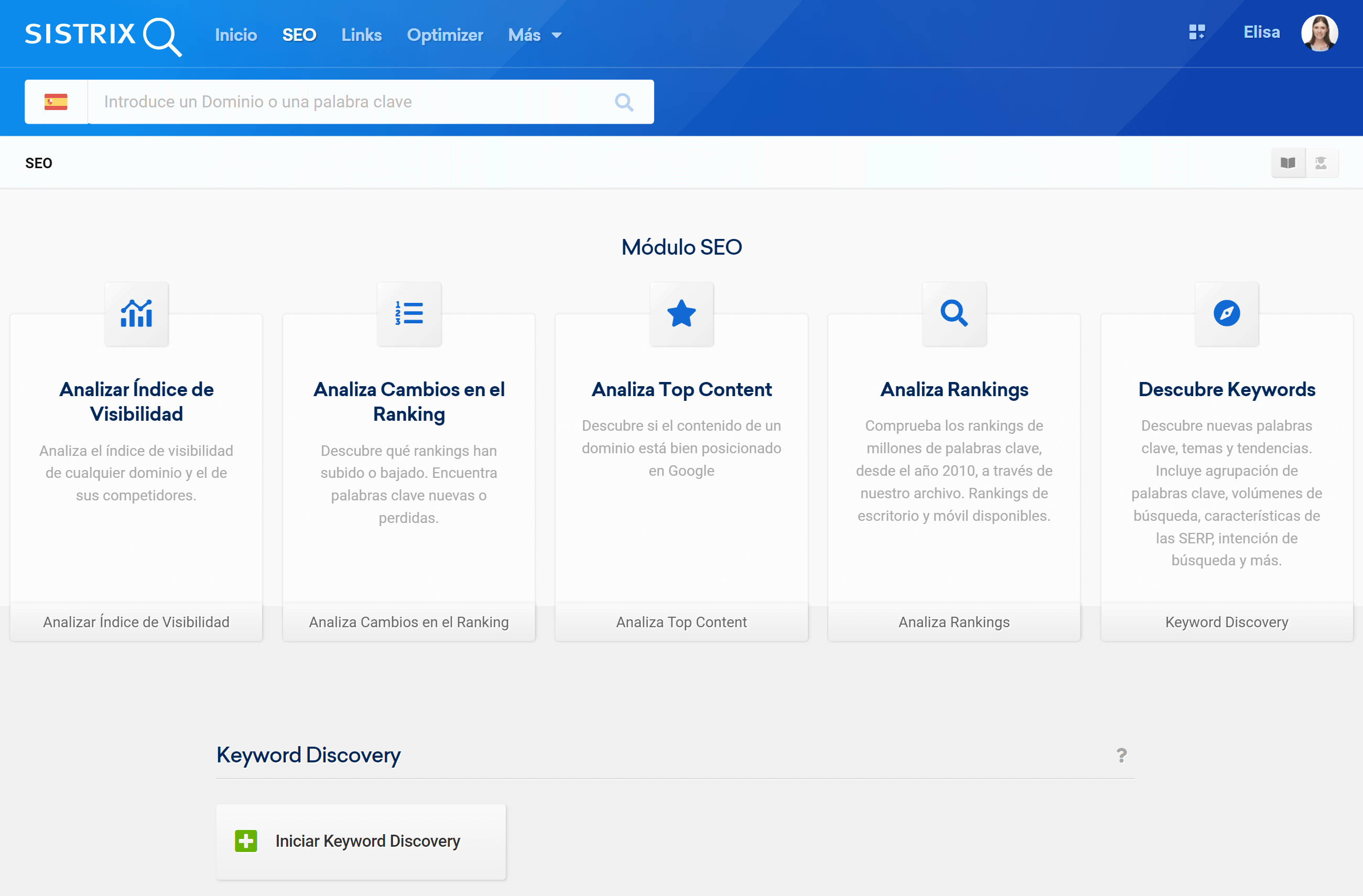
Task: Click the search magnifier icon
Action: coord(624,102)
